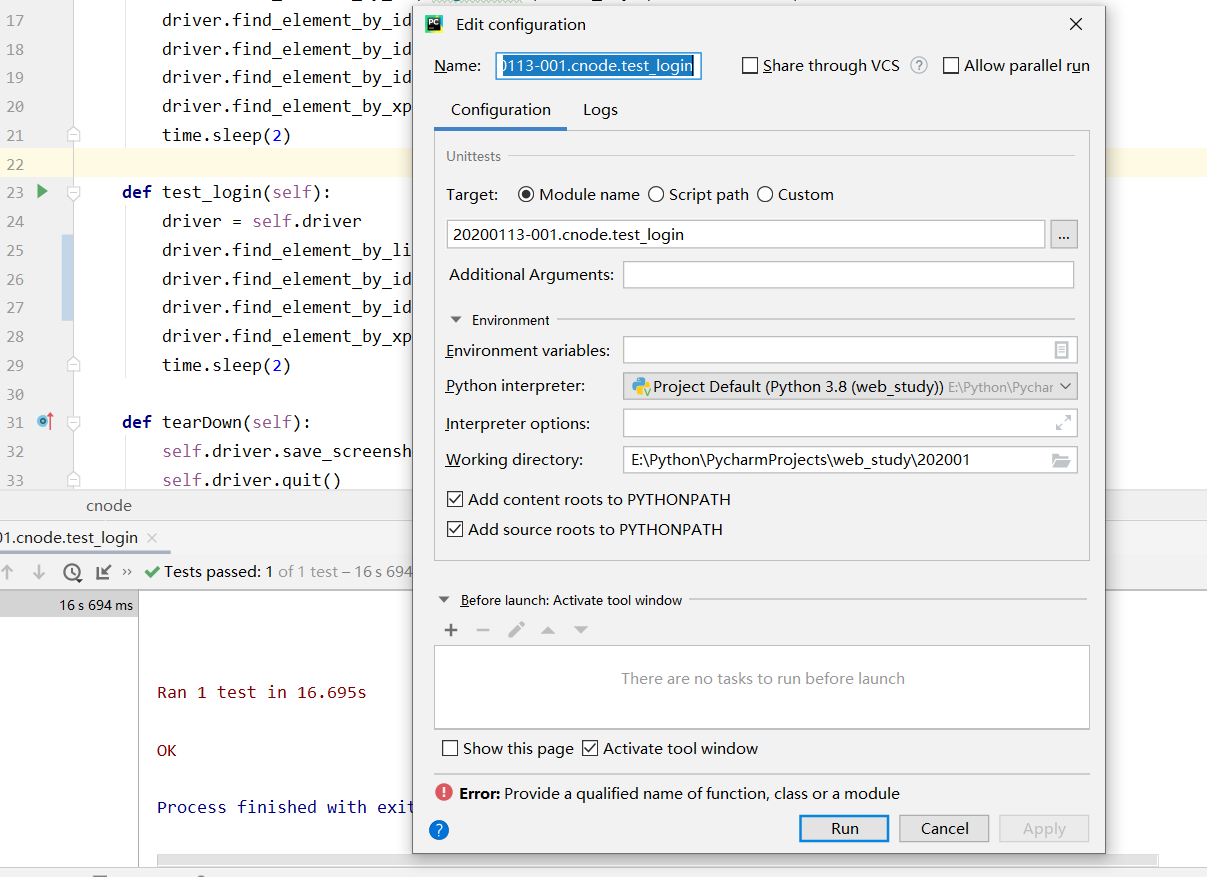Open the Working directory folder picker

(1063, 459)
